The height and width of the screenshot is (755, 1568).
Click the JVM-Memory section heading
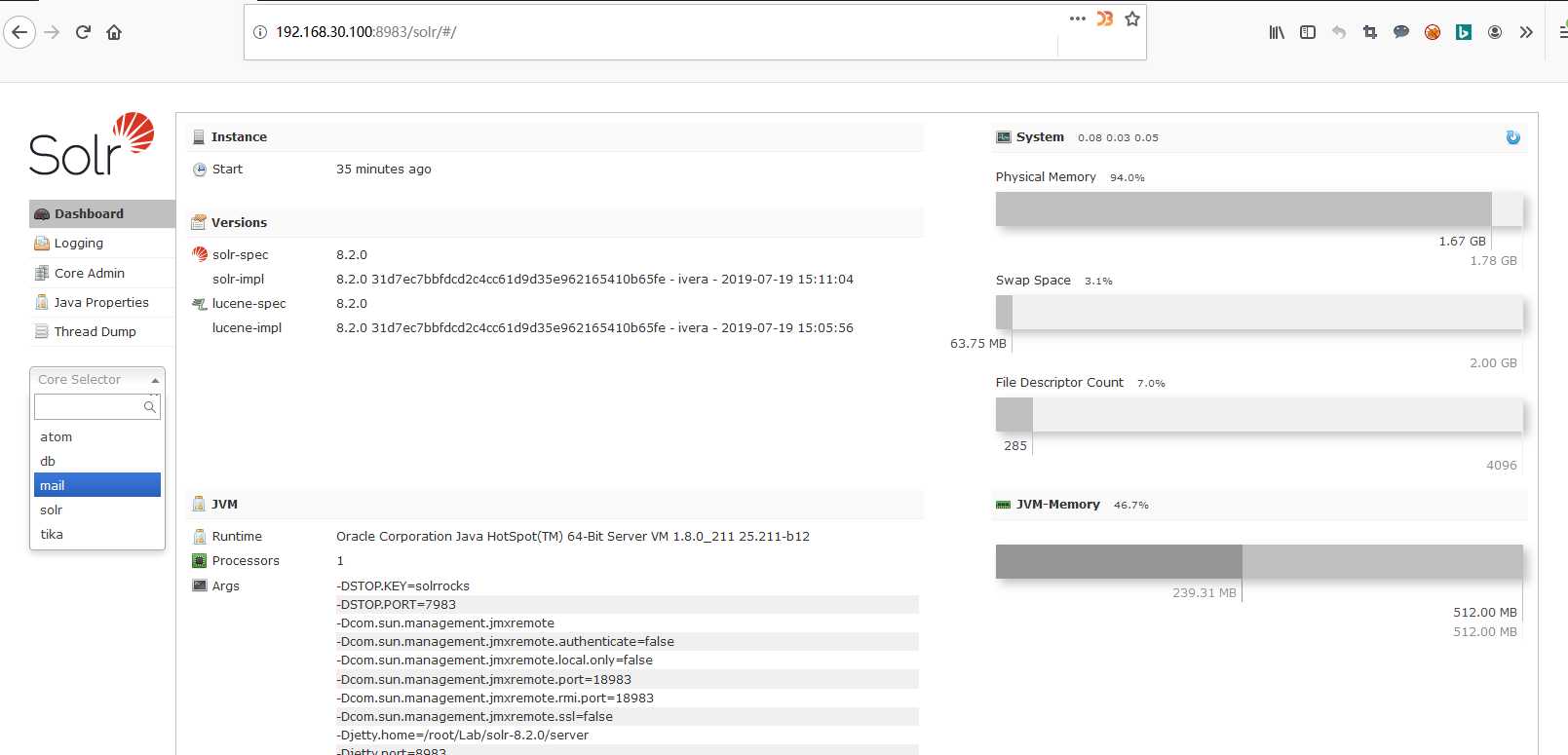pos(1057,505)
